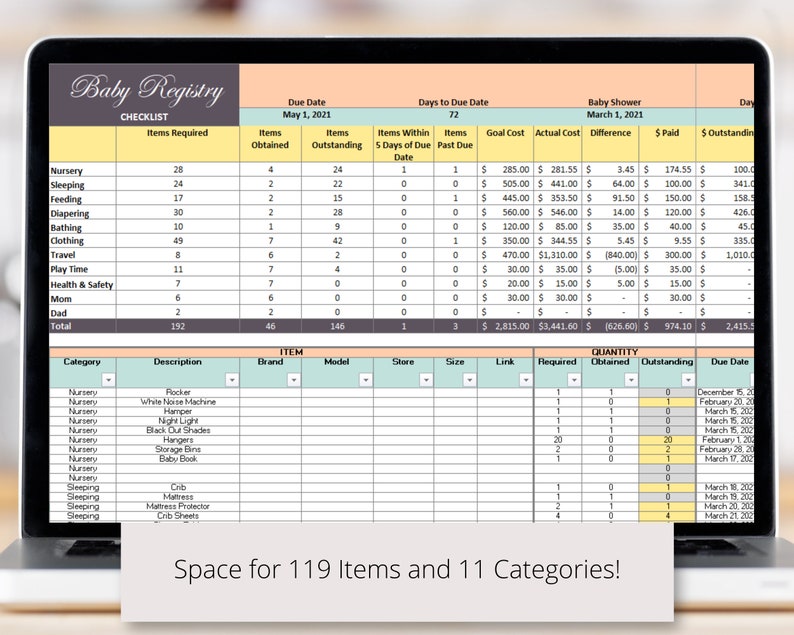Screen dimensions: 794x635
Task: Click the Baby Registry title cell
Action: click(144, 95)
